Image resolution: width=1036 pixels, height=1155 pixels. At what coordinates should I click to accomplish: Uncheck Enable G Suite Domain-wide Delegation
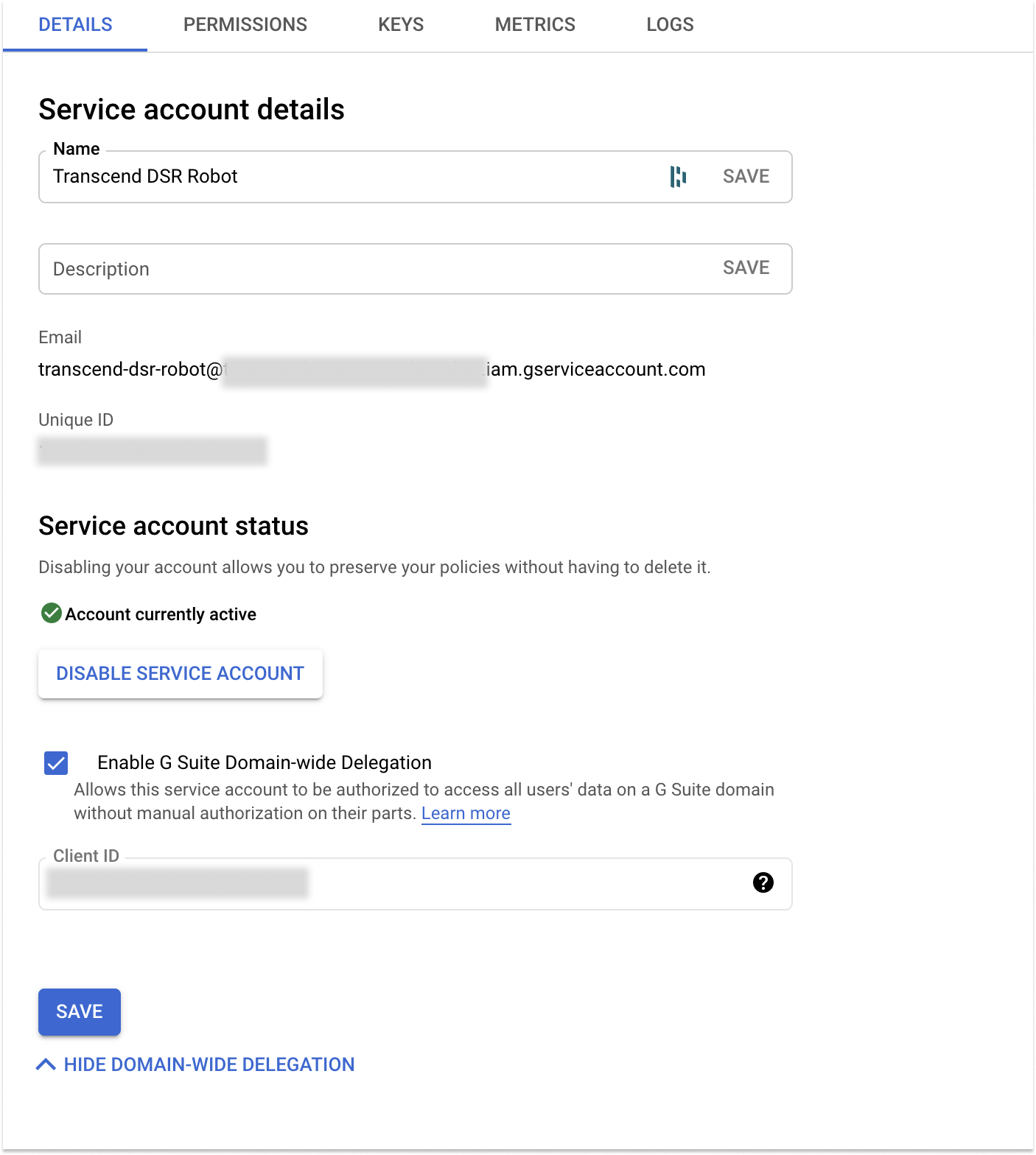(56, 763)
